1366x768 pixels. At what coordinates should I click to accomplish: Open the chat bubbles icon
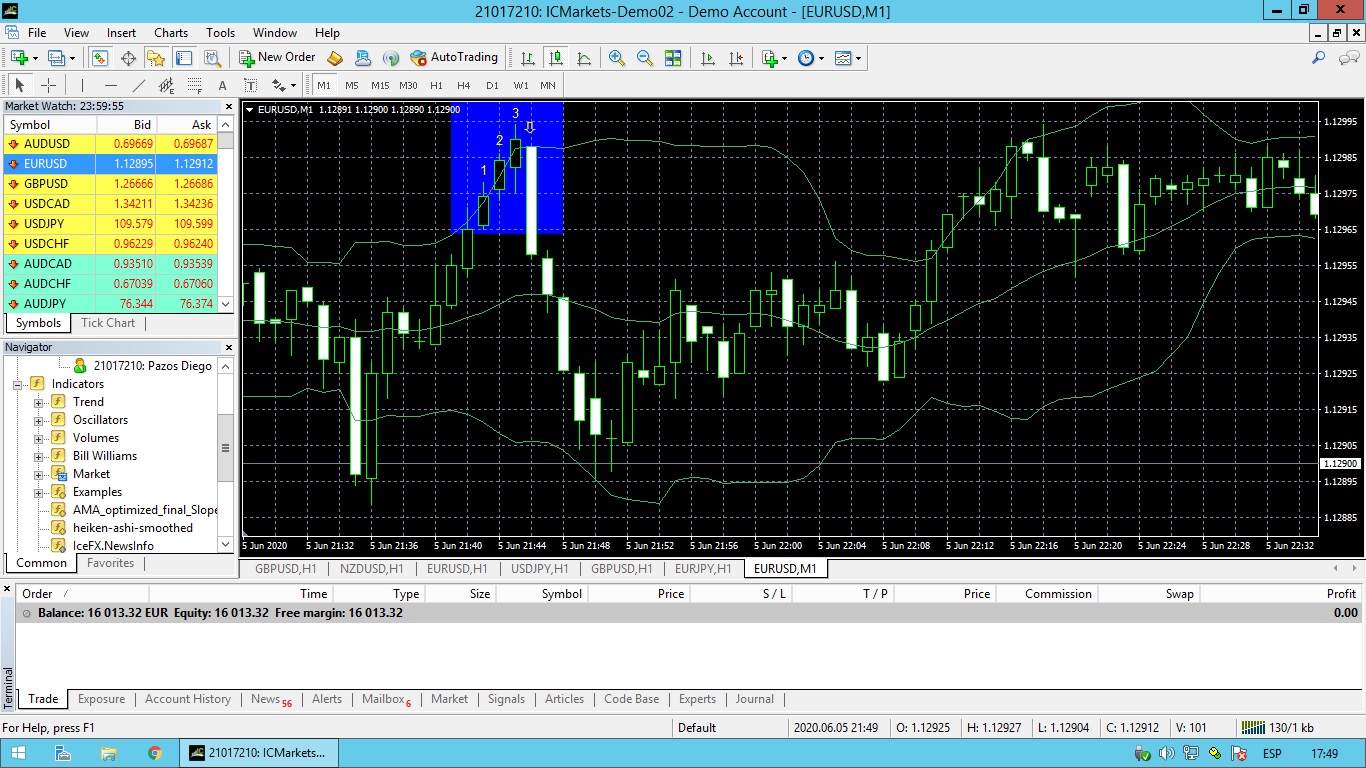click(x=1348, y=58)
